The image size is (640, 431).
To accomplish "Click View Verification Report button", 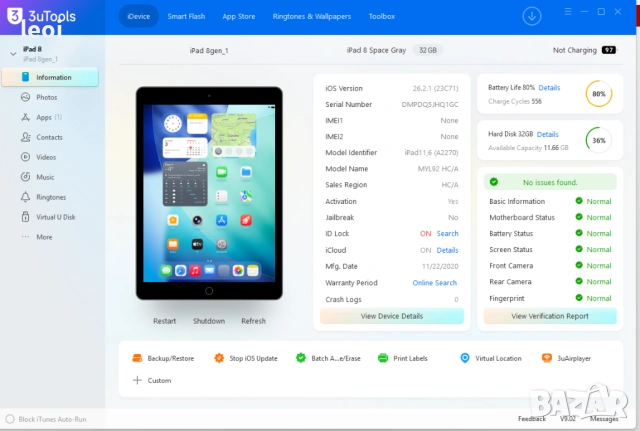I will click(550, 316).
